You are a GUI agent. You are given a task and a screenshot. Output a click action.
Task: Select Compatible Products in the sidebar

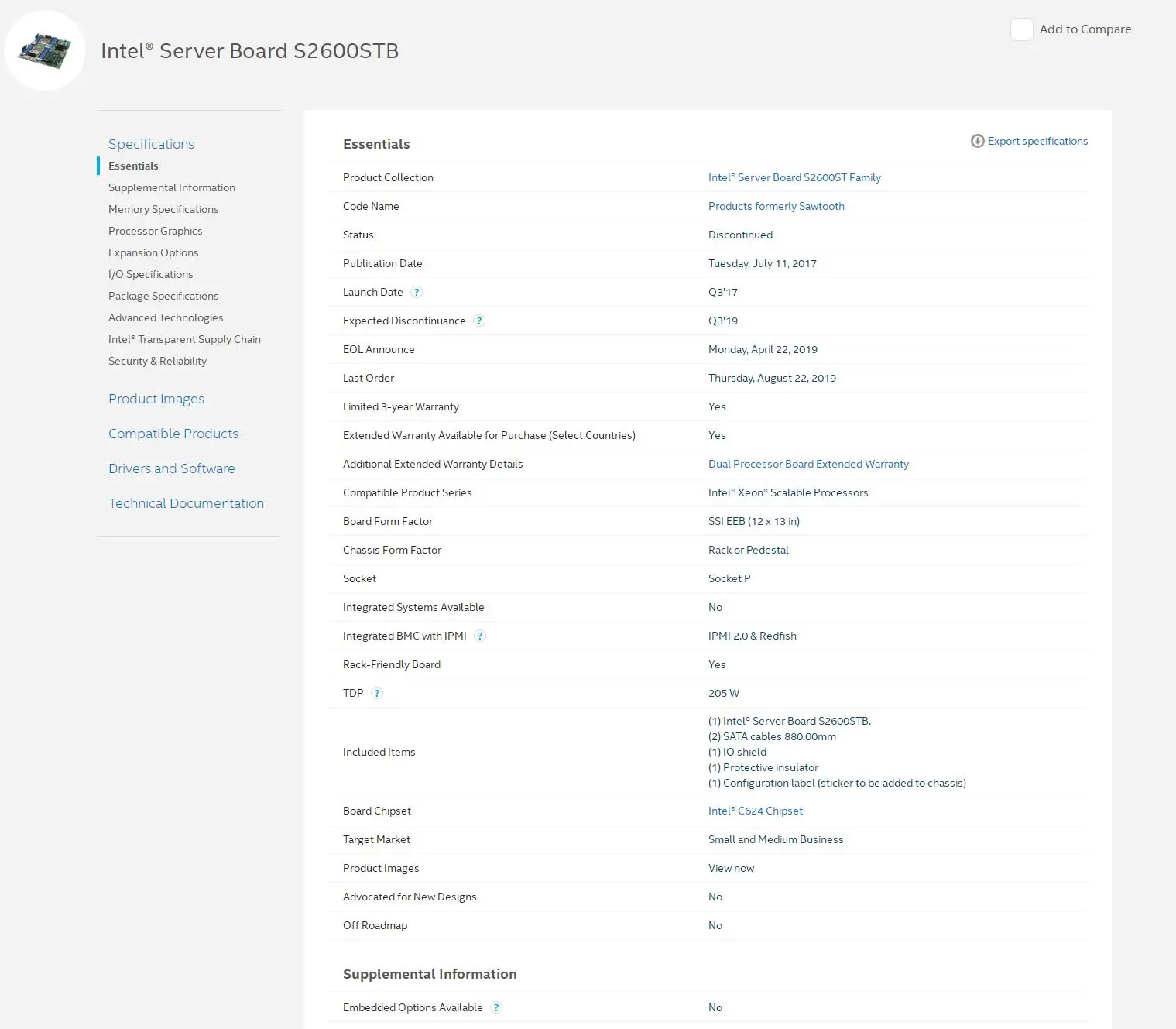[x=173, y=434]
